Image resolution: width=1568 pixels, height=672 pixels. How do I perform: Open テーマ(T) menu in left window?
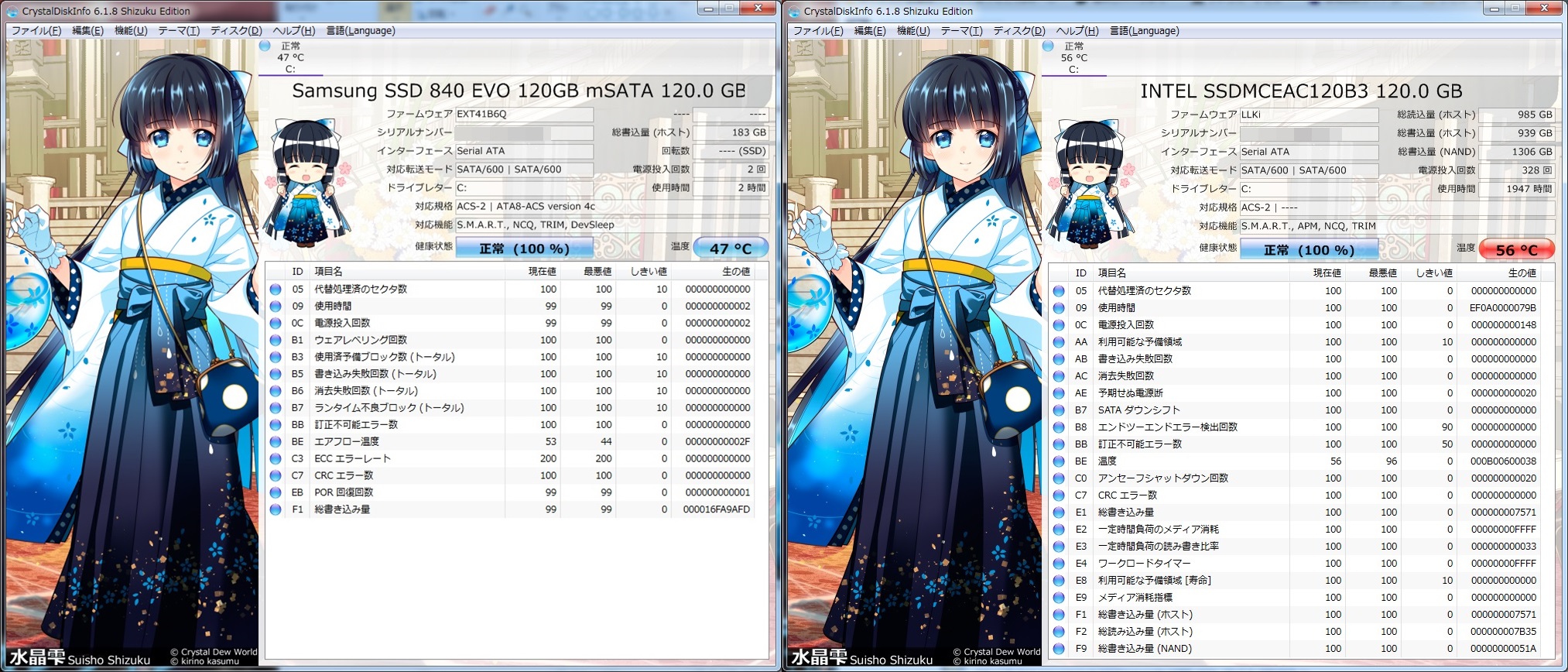pyautogui.click(x=179, y=31)
